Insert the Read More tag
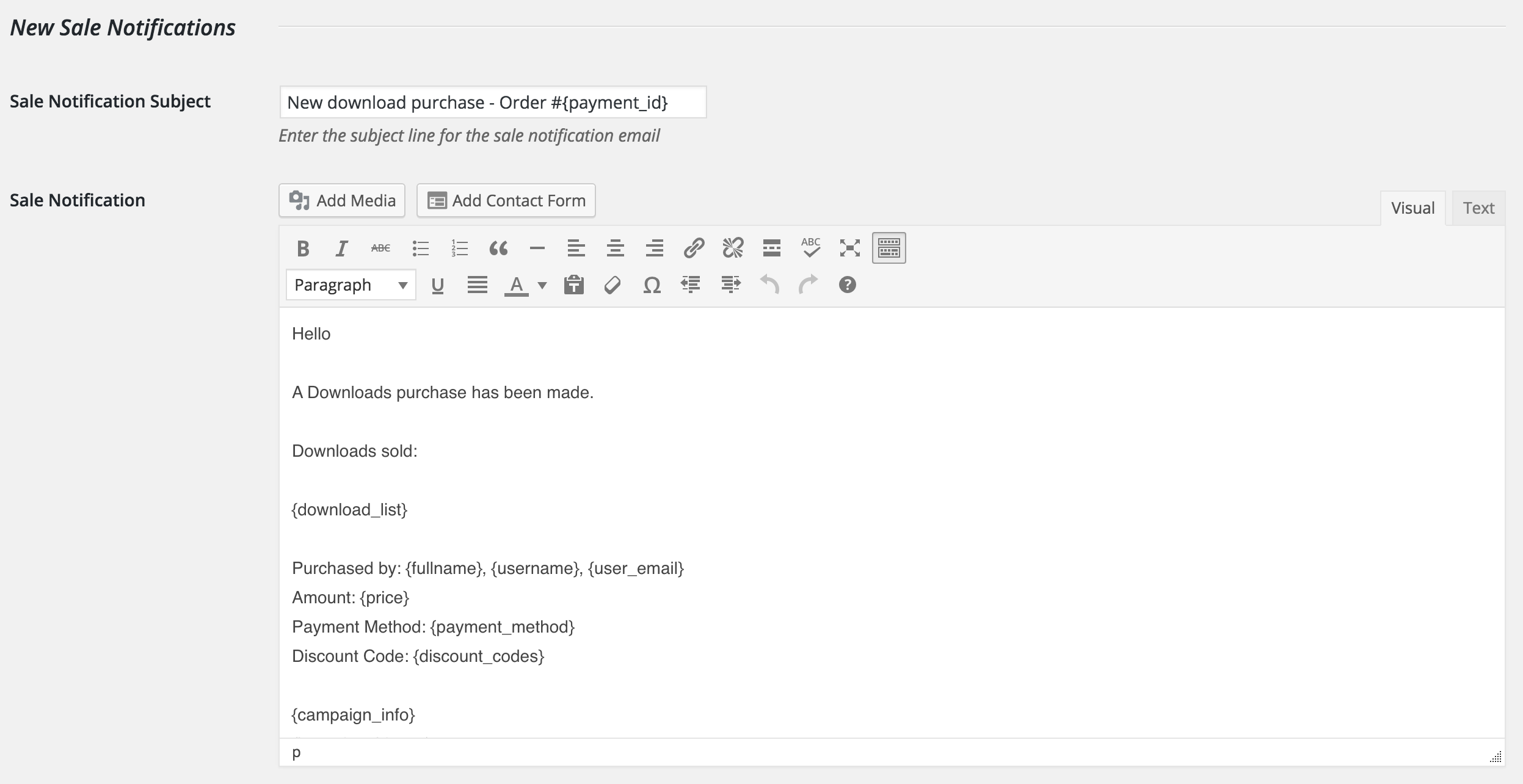This screenshot has width=1523, height=784. 772,249
